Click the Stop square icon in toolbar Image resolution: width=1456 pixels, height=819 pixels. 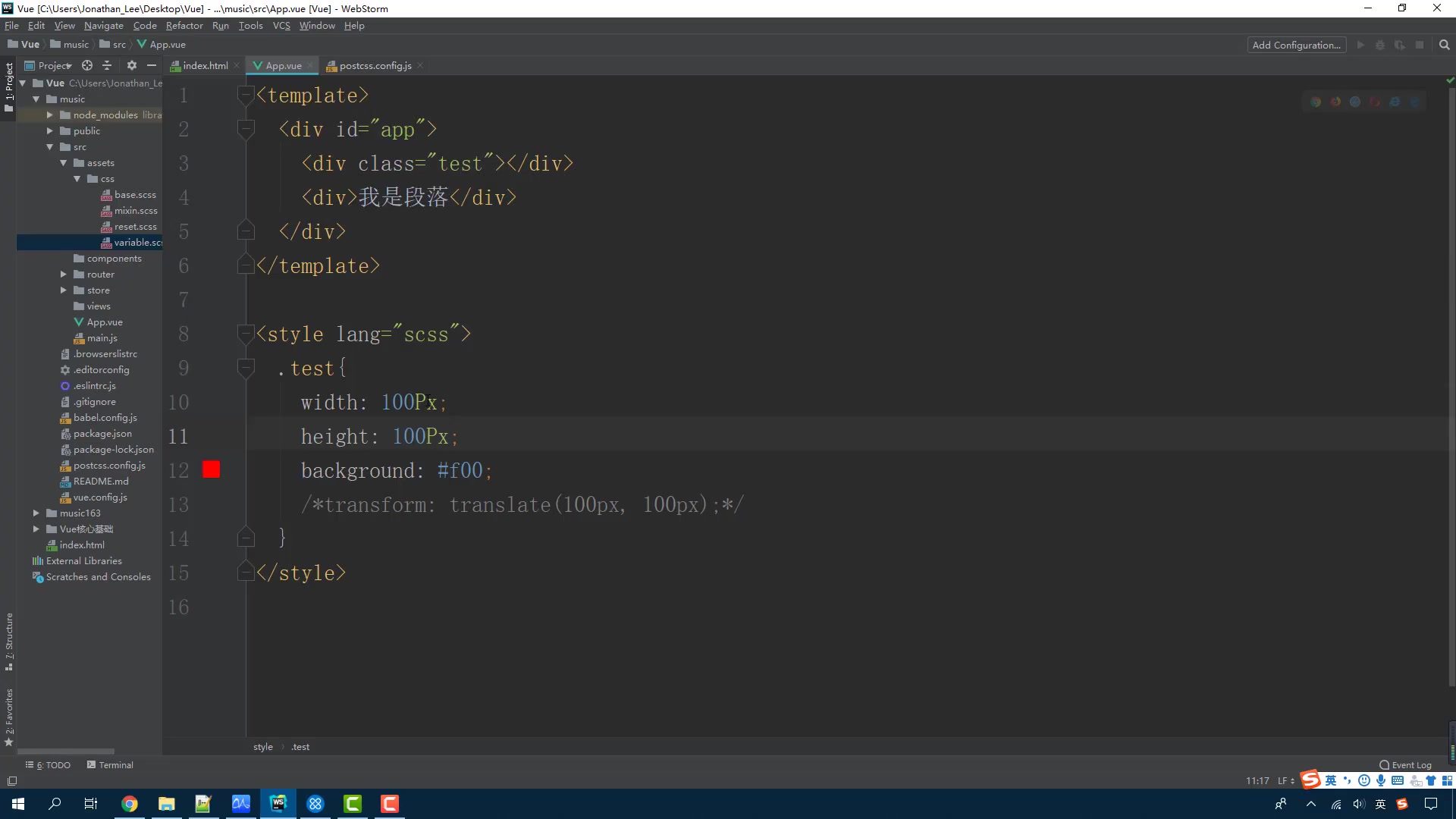1420,45
